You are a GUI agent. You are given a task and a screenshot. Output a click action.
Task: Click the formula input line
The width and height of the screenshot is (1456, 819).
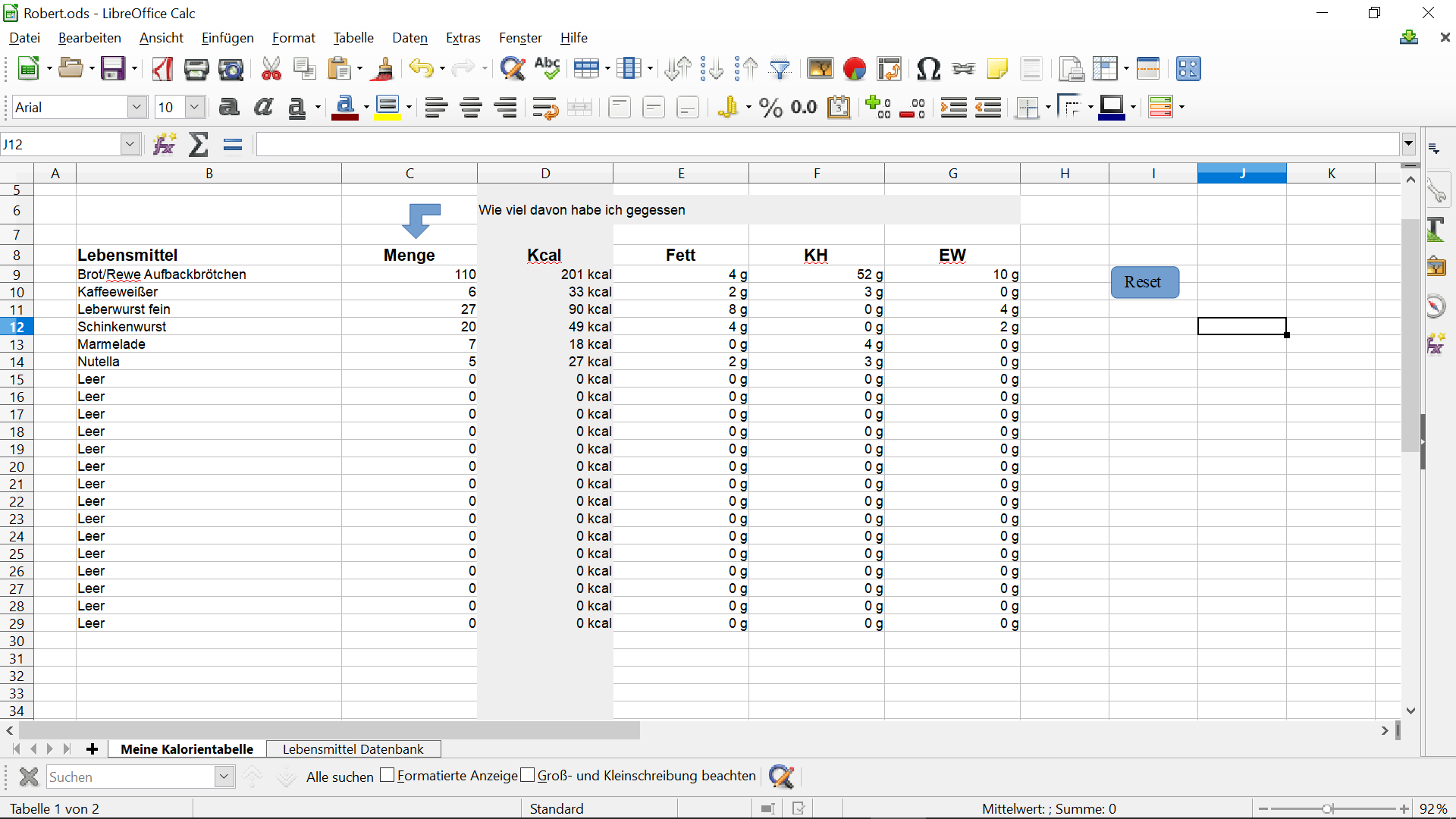pos(828,144)
